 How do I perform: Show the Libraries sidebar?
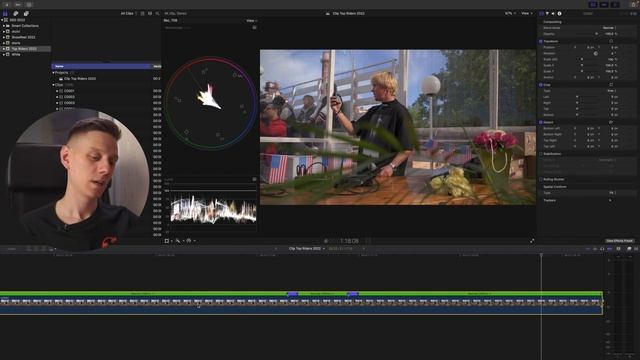click(5, 13)
